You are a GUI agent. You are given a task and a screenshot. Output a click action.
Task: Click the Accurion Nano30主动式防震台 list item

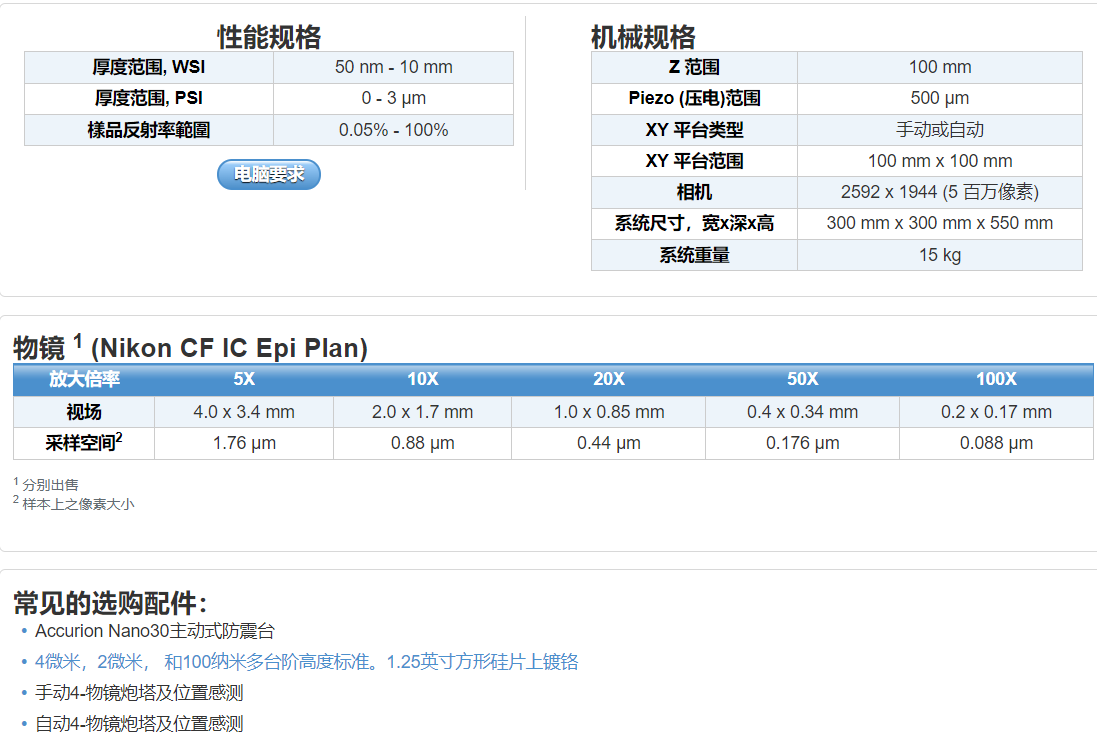(x=154, y=631)
